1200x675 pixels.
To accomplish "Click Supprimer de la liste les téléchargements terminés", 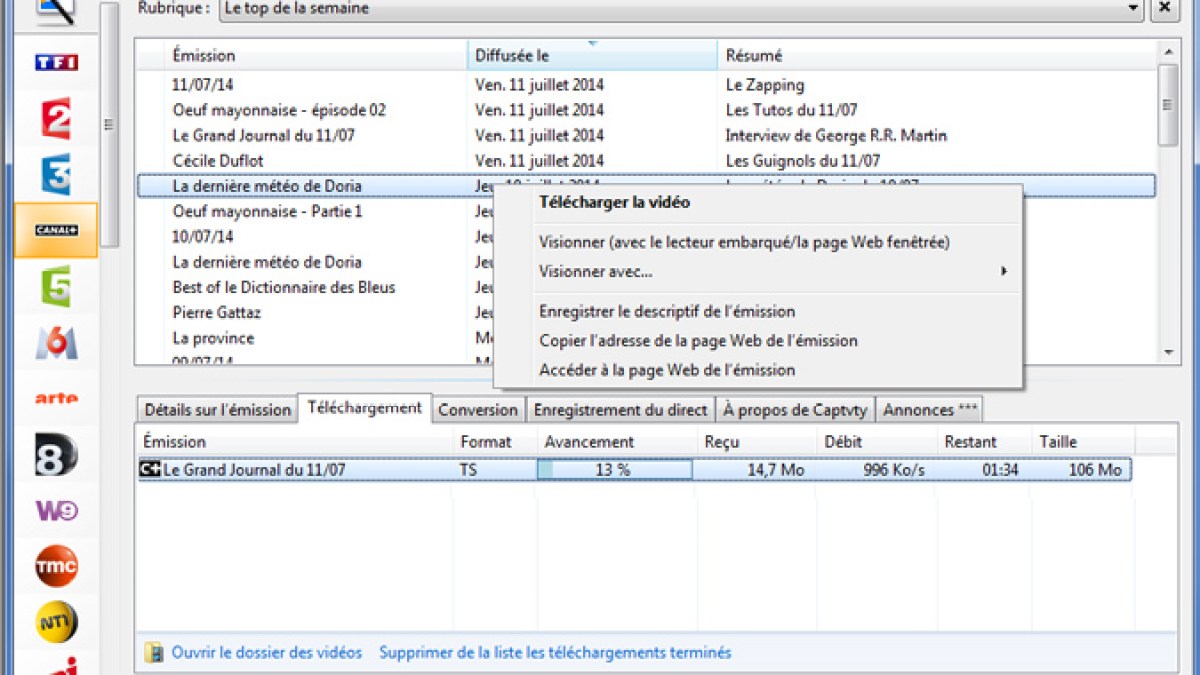I will coord(555,653).
